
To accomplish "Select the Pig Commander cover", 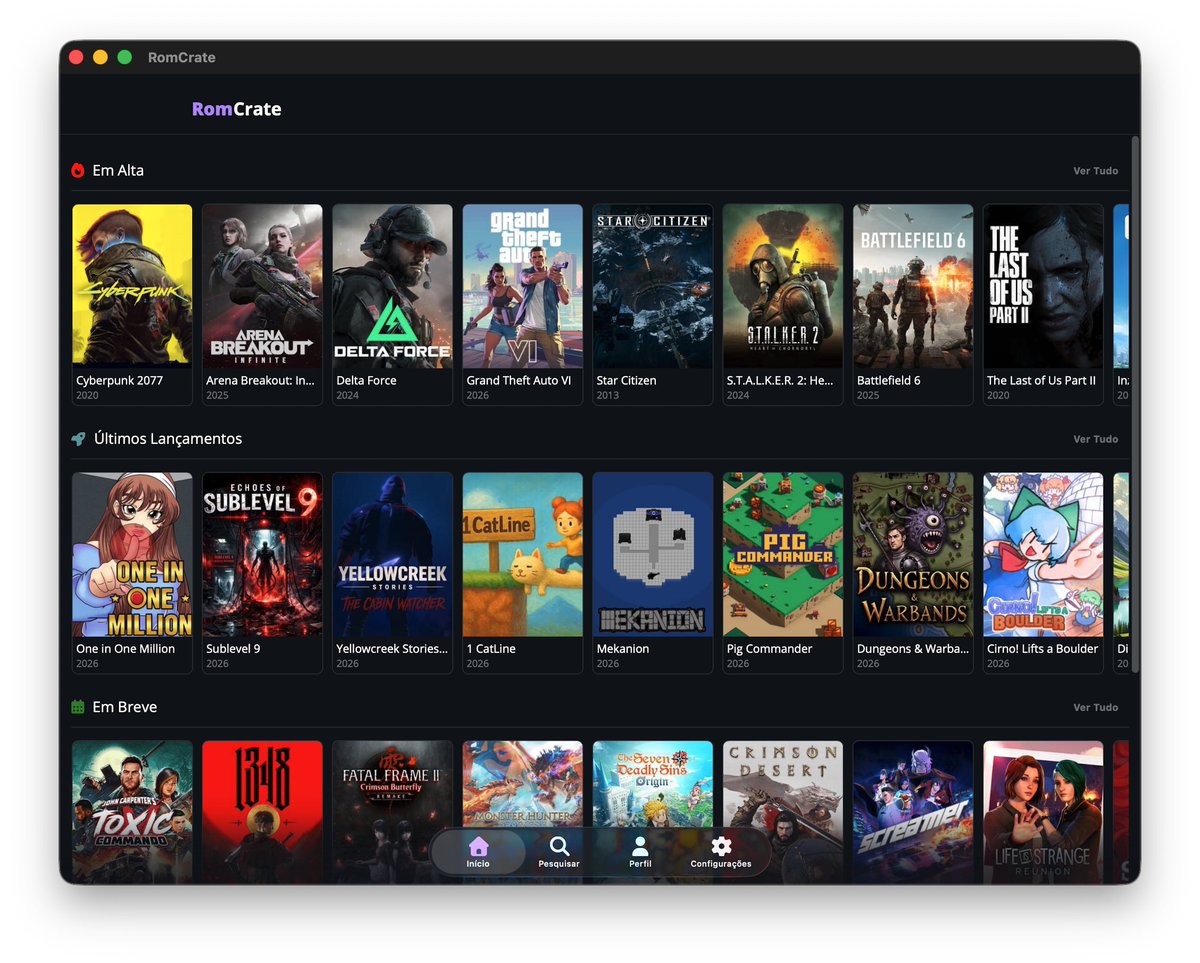I will (783, 554).
